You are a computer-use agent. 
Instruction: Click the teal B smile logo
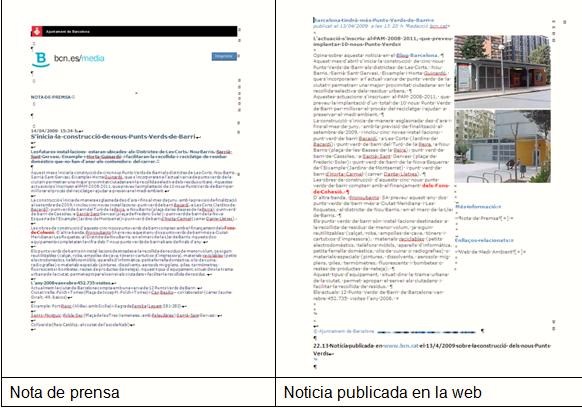point(41,59)
